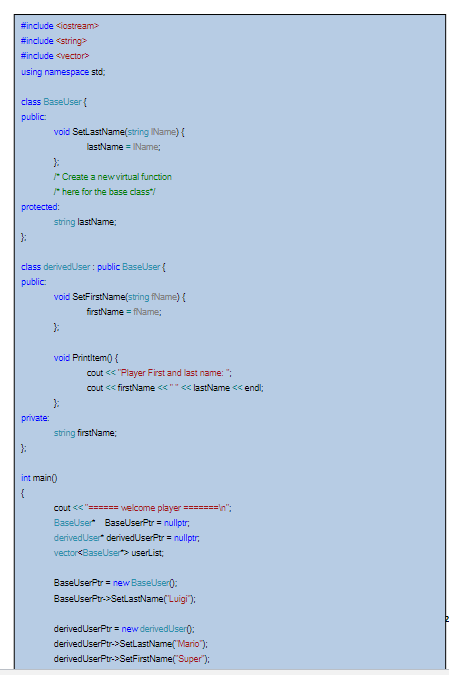Click SetFirstName function signature
The width and height of the screenshot is (449, 675).
coord(120,297)
